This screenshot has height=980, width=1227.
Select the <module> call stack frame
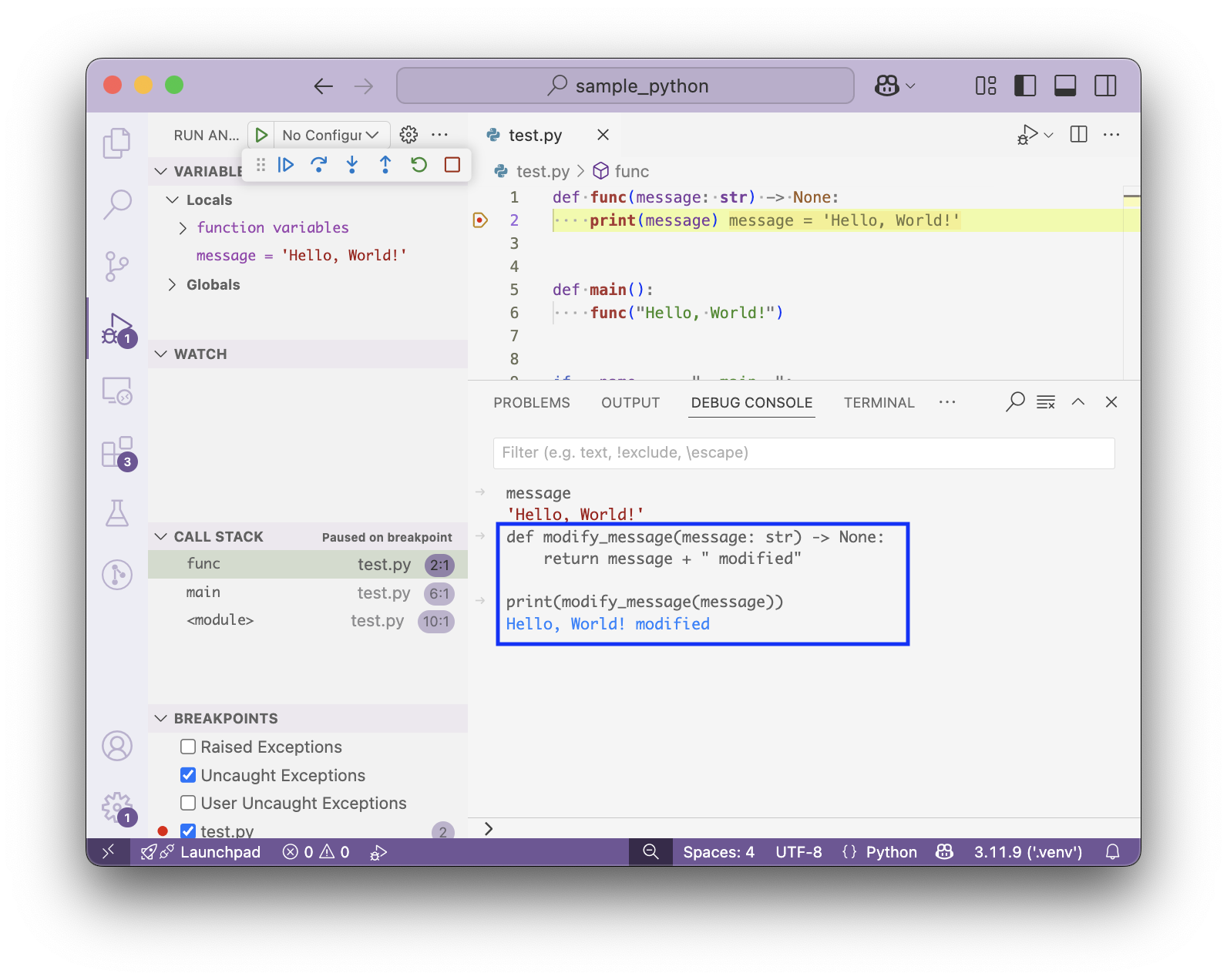[308, 621]
